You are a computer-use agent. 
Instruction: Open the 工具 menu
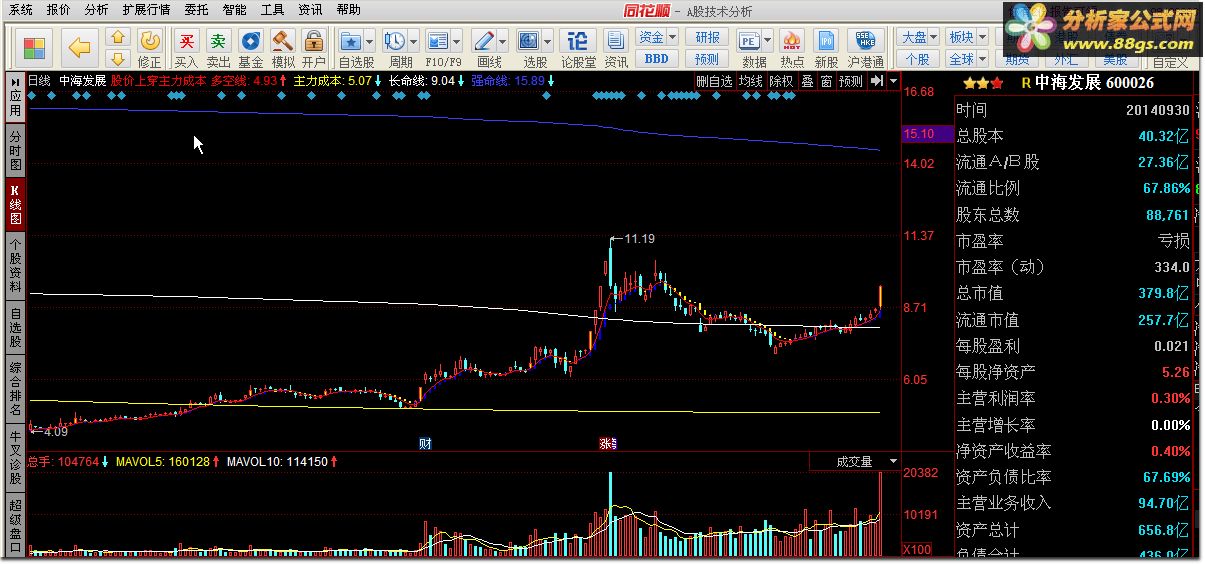[272, 10]
